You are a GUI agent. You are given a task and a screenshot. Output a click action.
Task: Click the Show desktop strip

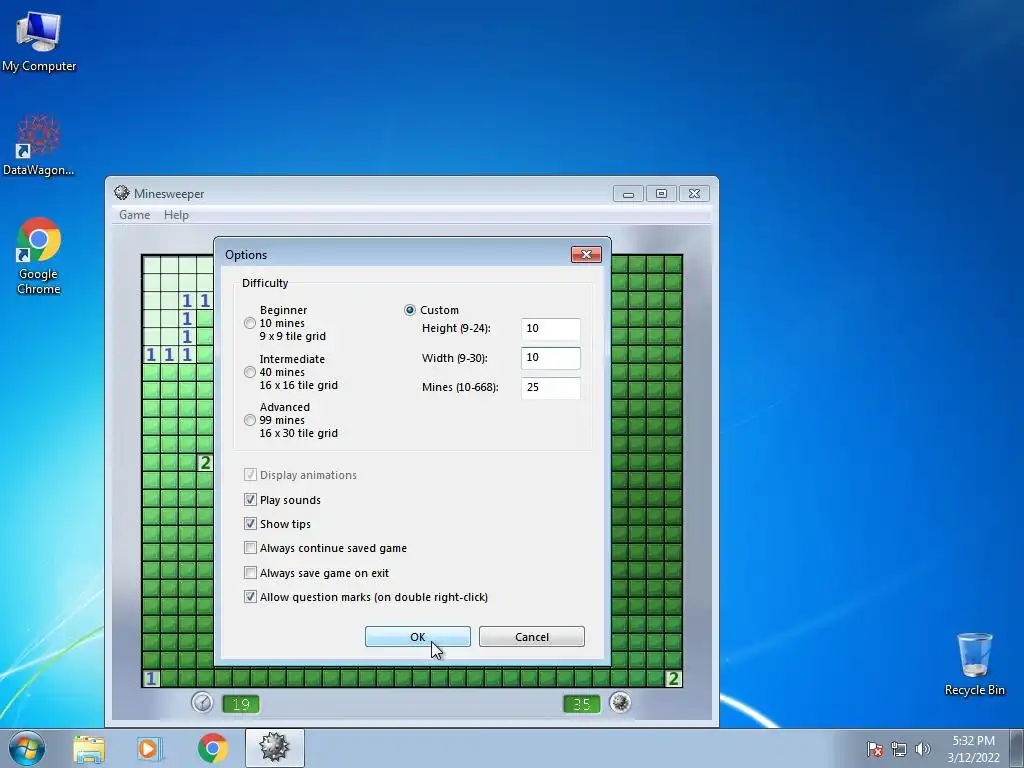(x=1017, y=748)
